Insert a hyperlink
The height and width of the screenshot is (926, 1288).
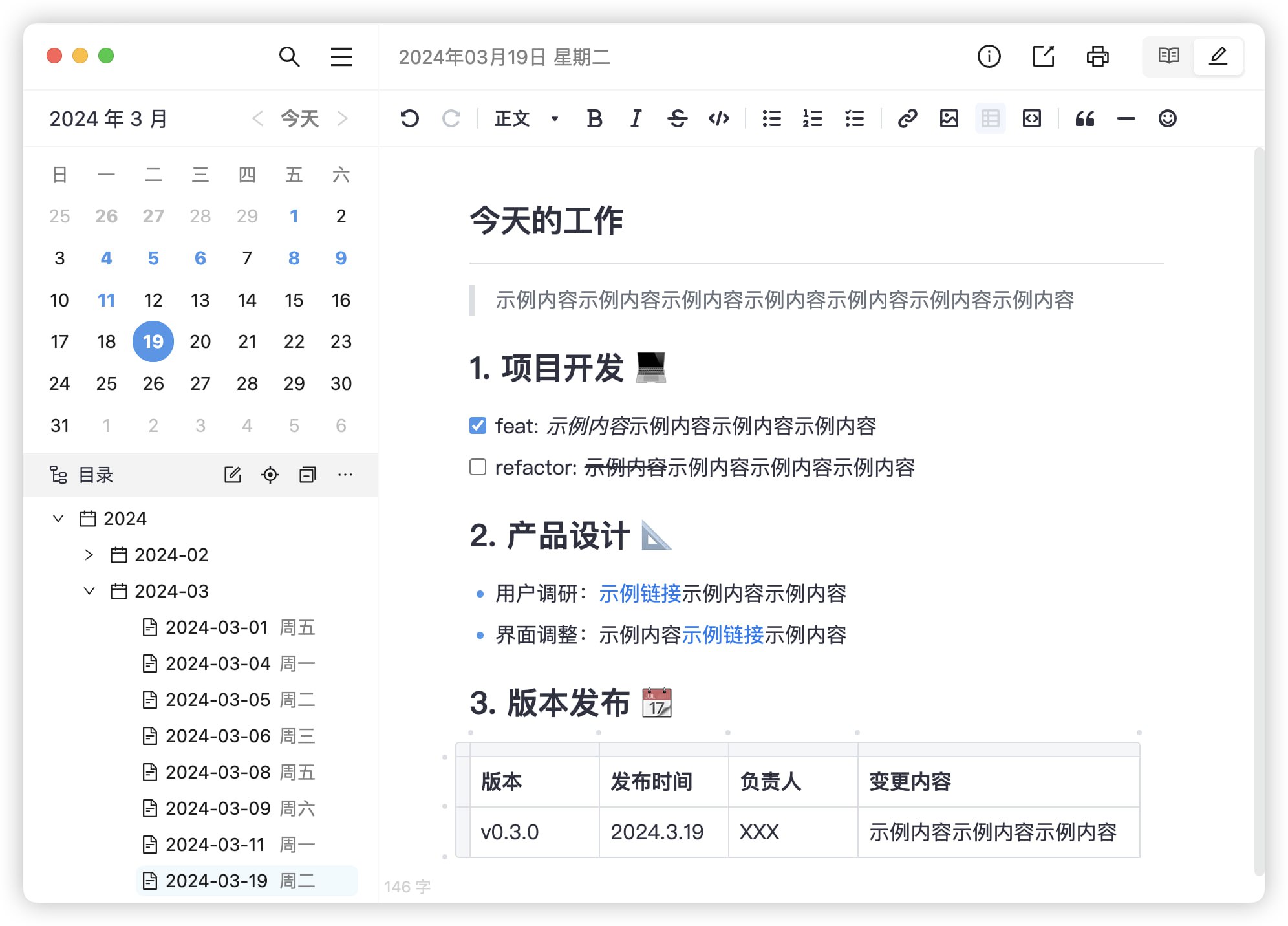907,118
